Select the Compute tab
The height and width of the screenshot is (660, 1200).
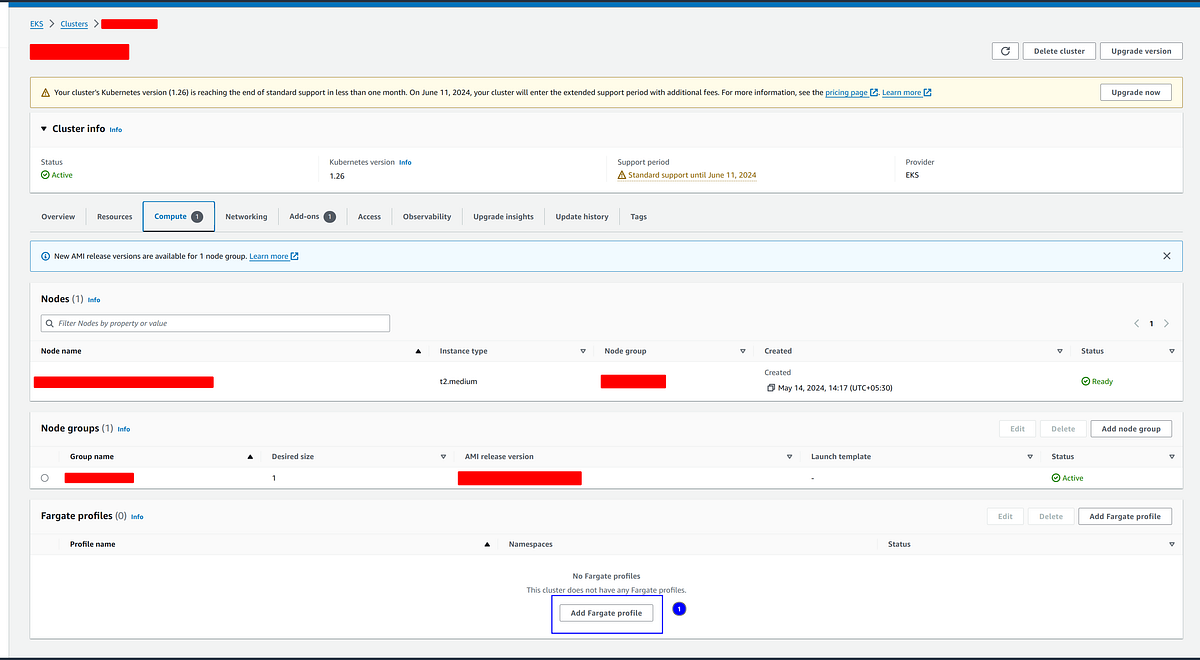click(179, 216)
